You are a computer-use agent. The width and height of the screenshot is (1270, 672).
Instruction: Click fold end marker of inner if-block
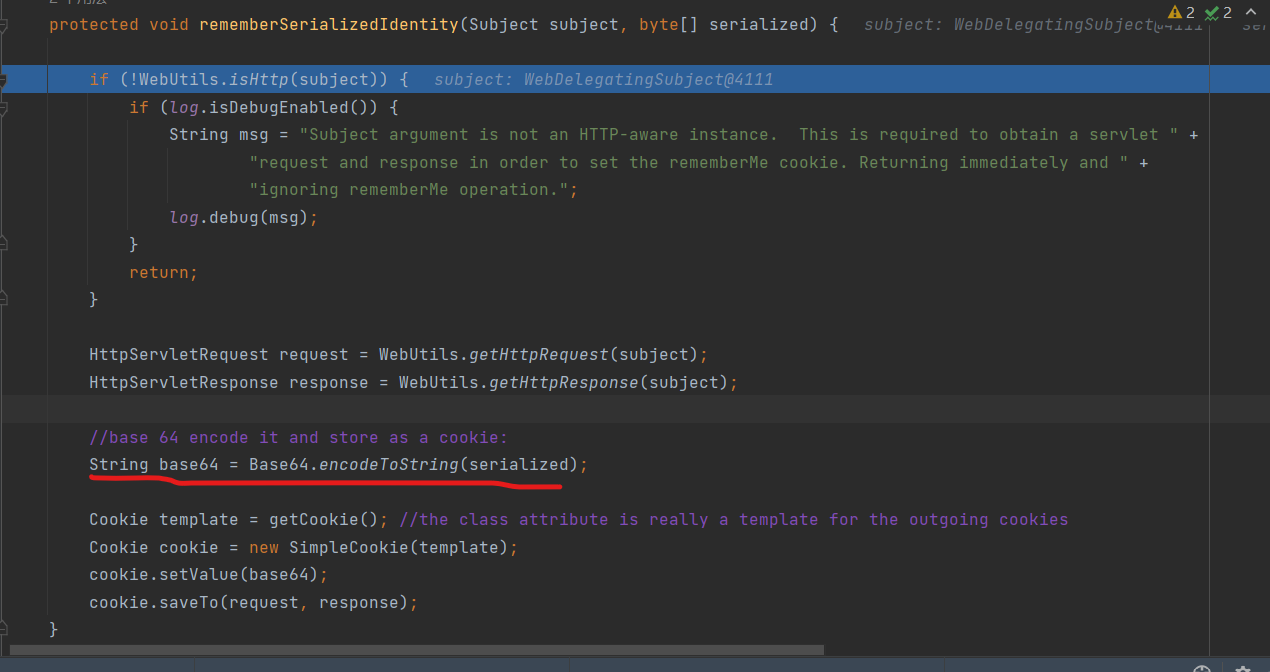coord(4,243)
